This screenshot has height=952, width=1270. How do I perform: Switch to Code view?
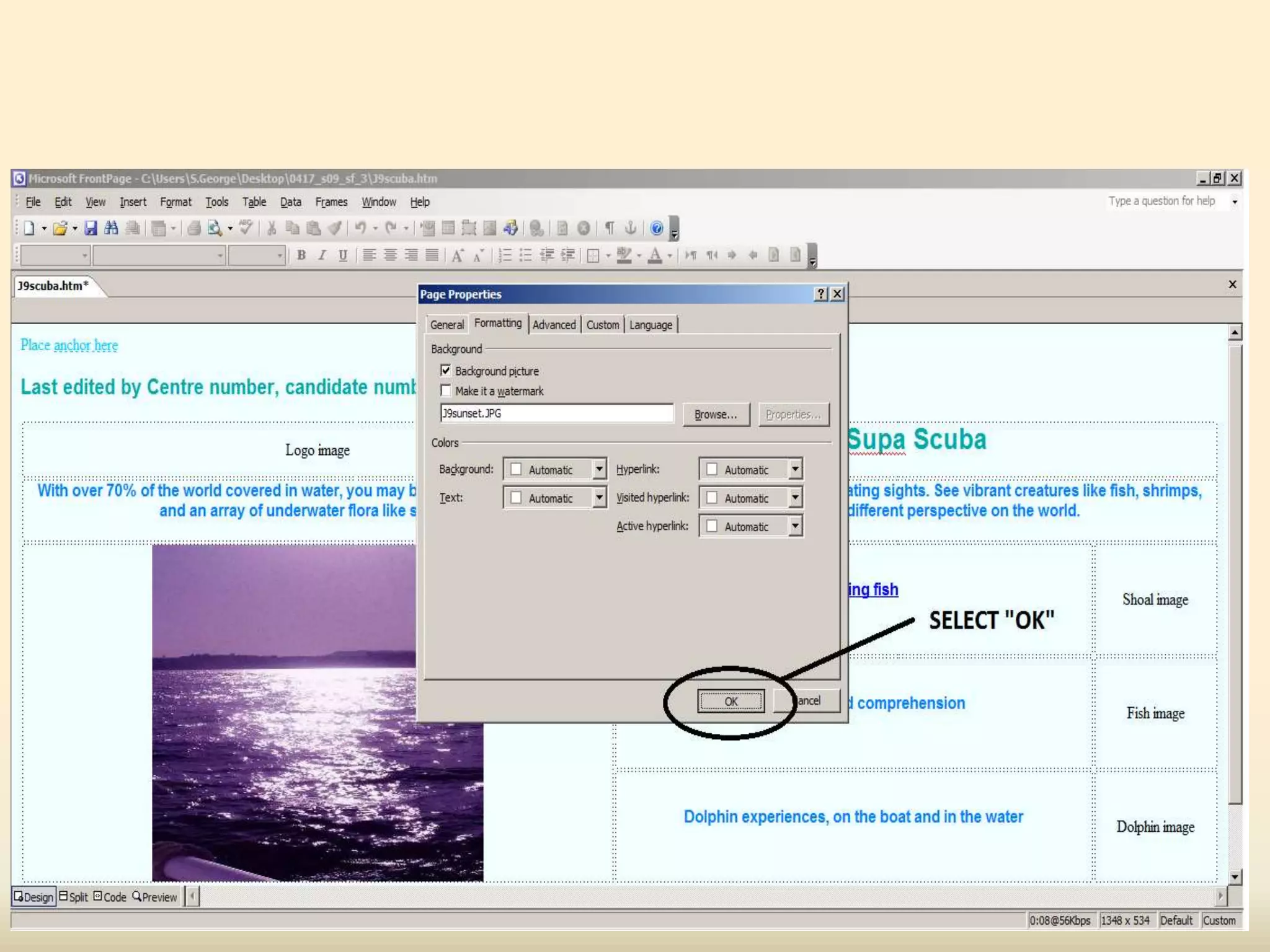click(x=110, y=897)
